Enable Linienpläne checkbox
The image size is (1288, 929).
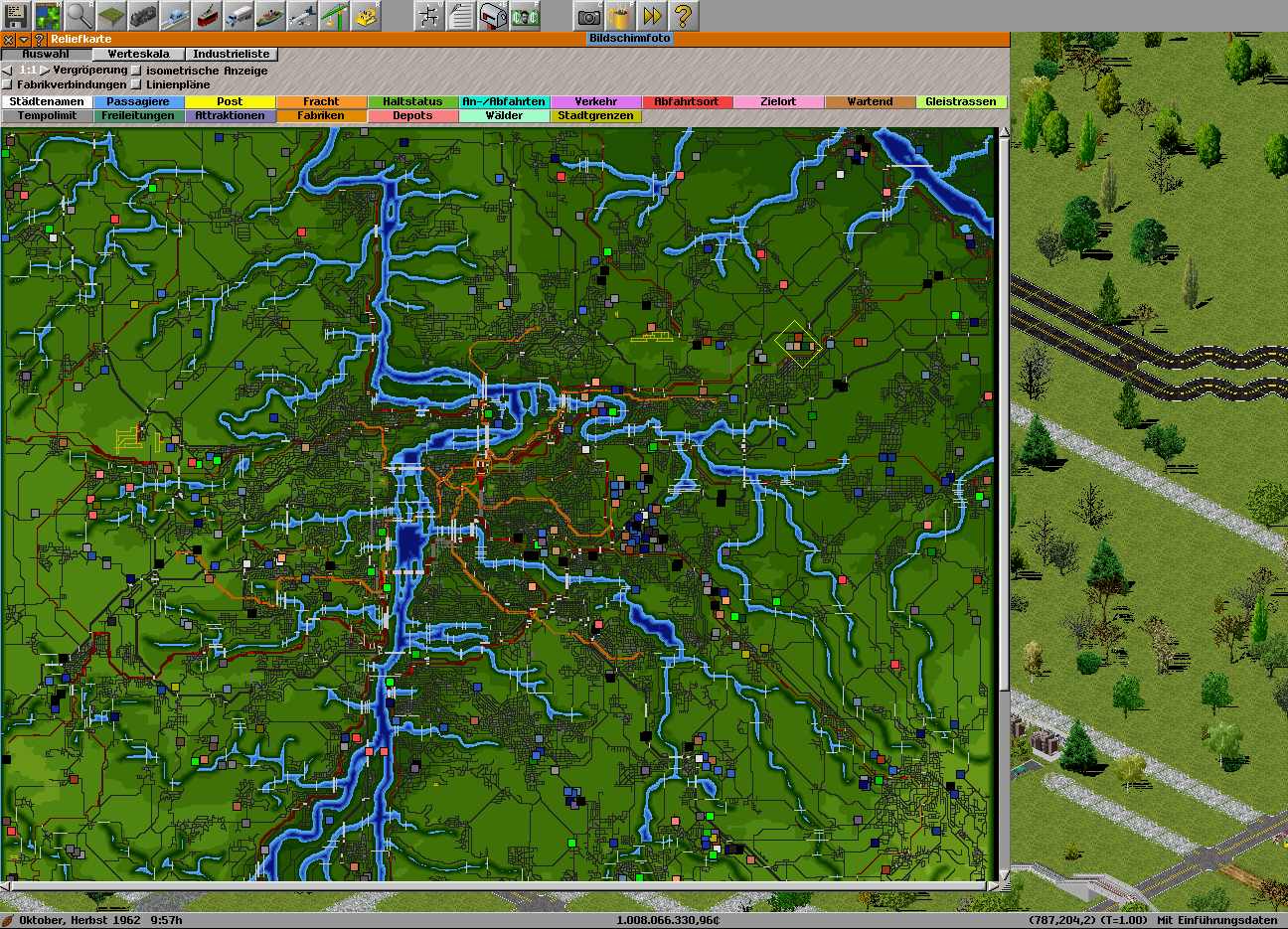click(x=137, y=85)
